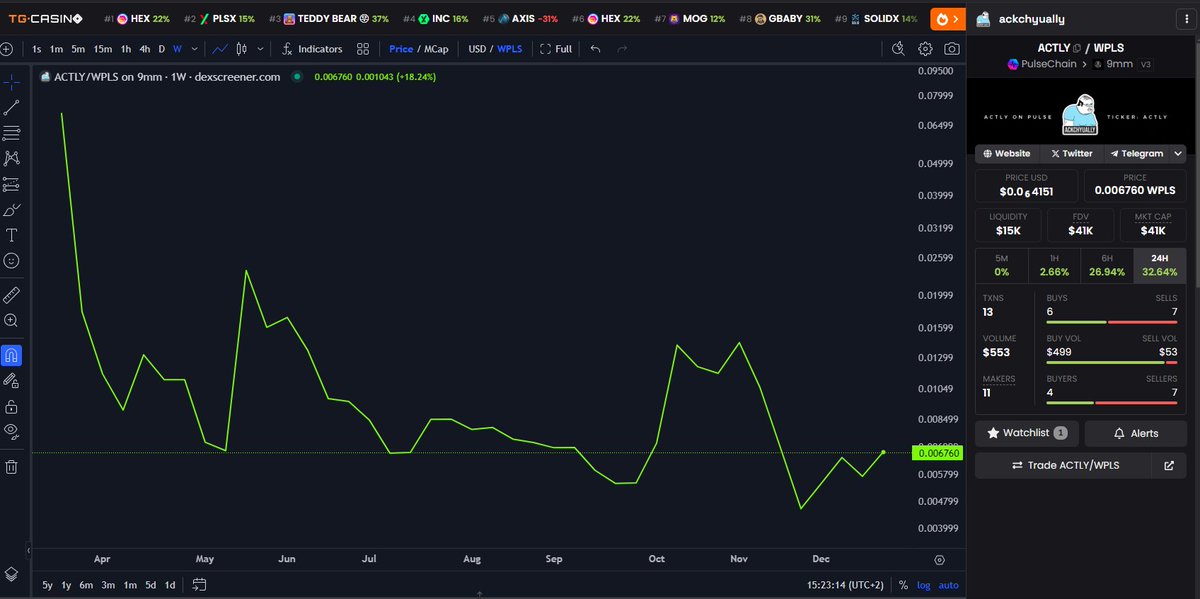Open the Telegram link

pyautogui.click(x=1137, y=154)
